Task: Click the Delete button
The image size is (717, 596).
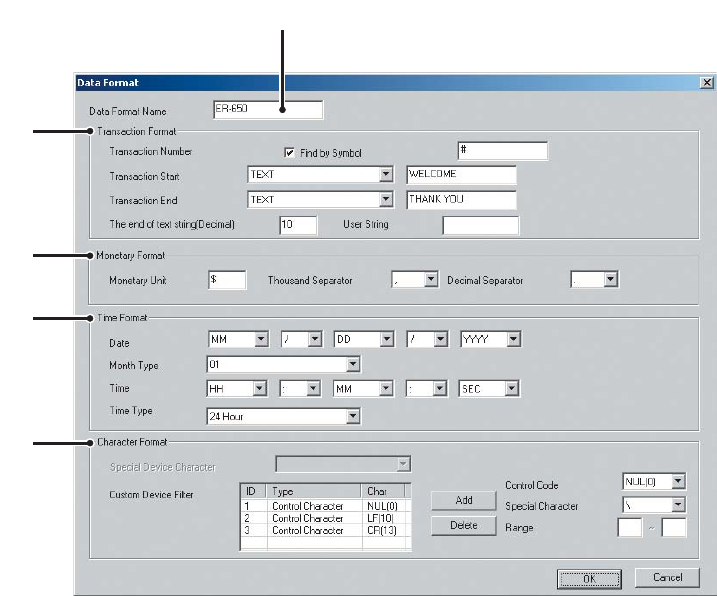Action: (464, 526)
